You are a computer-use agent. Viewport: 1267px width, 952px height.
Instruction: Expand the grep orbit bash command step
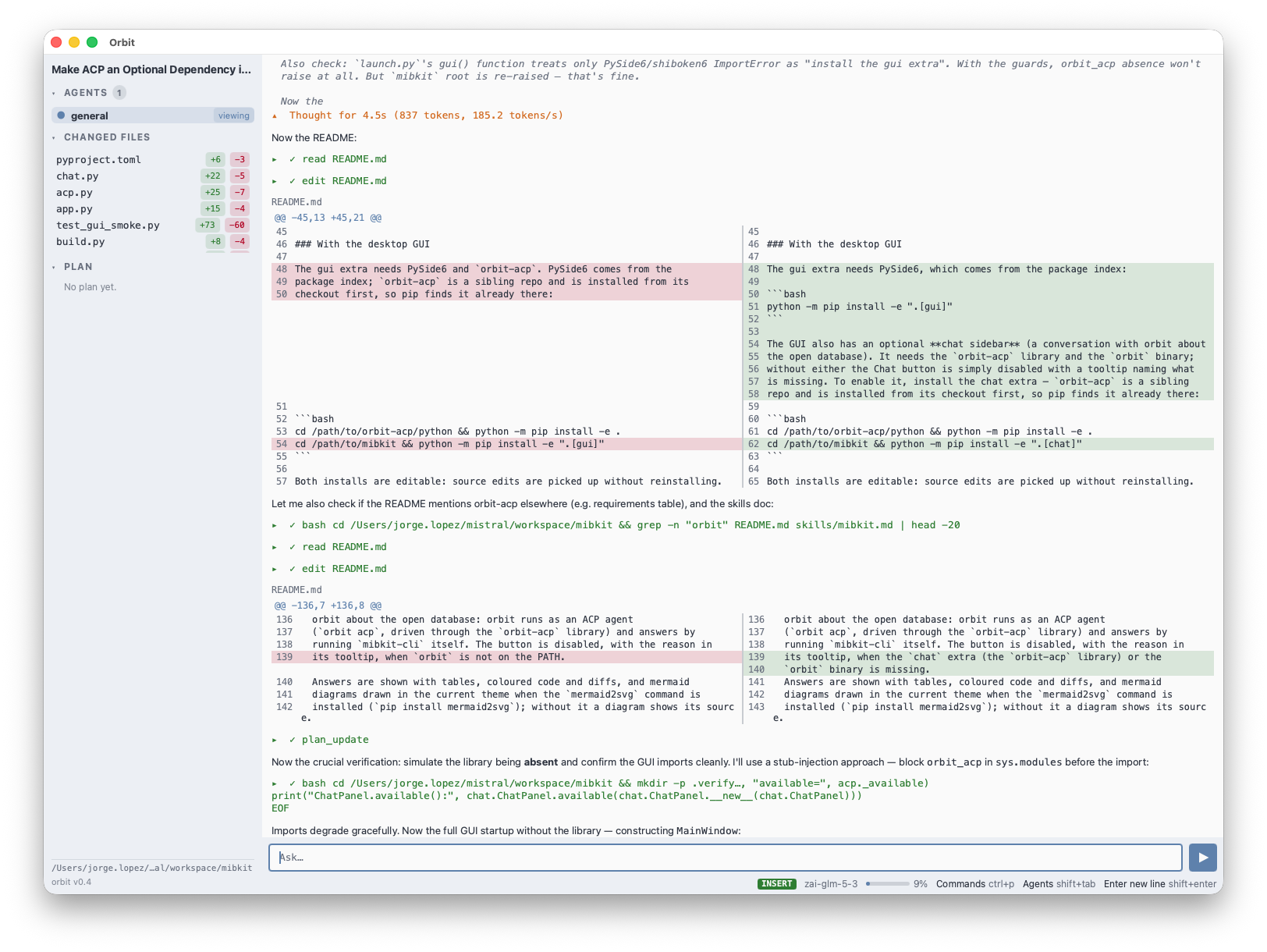pos(275,525)
